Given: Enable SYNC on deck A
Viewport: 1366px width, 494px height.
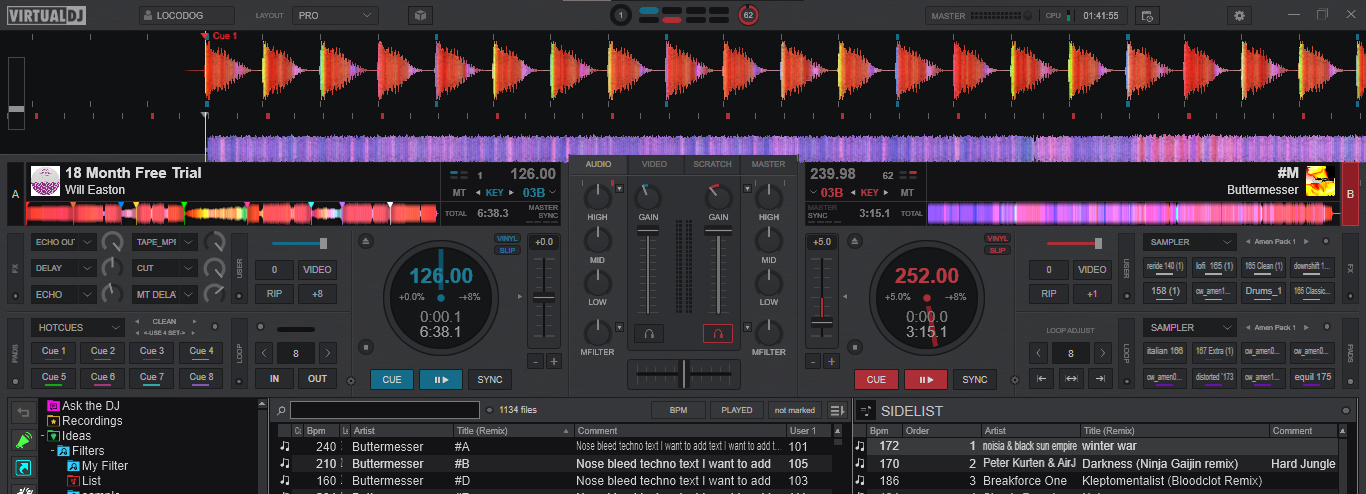Looking at the screenshot, I should 490,379.
